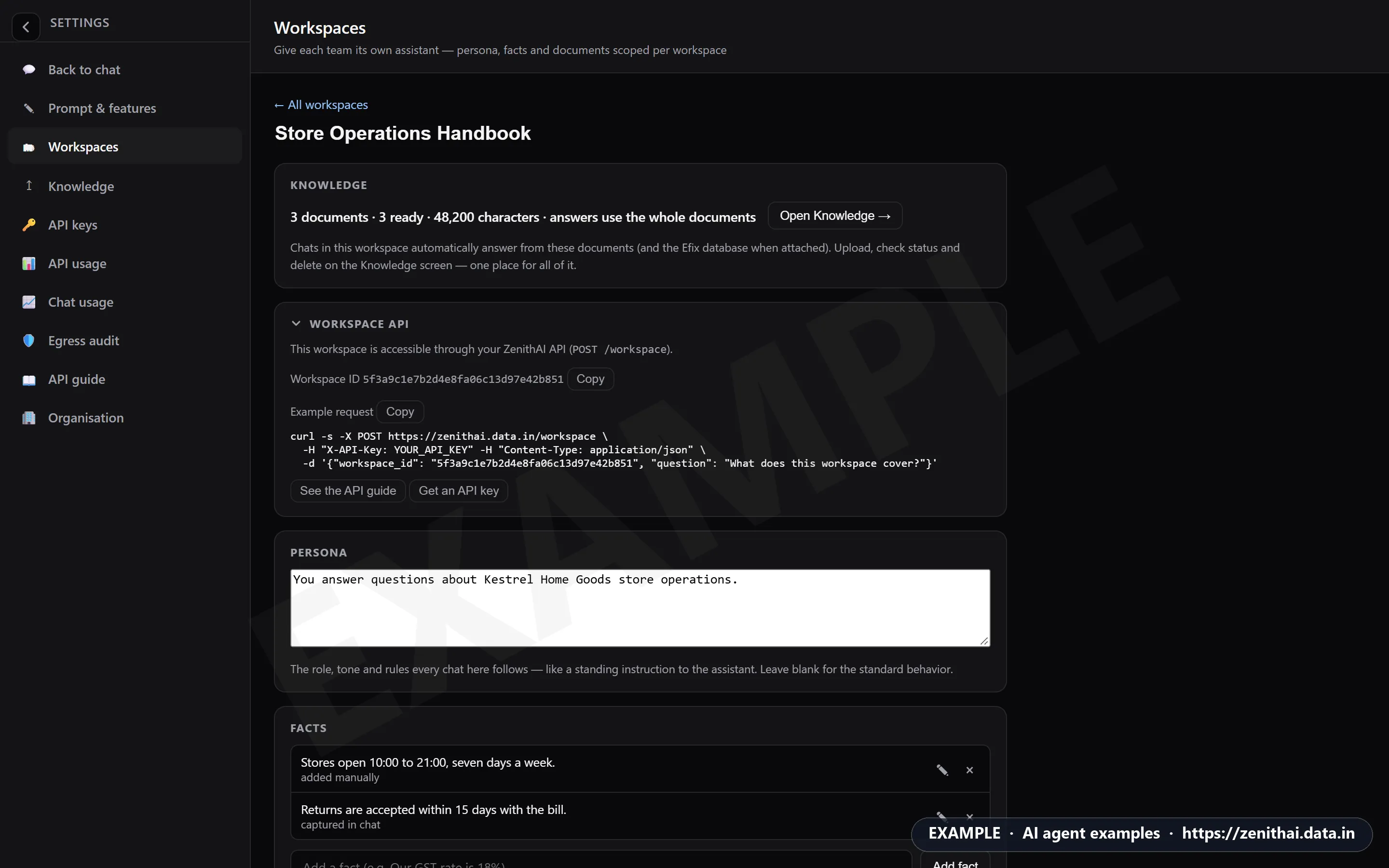The width and height of the screenshot is (1389, 868).
Task: Click the Egress audit shield icon
Action: pyautogui.click(x=29, y=340)
